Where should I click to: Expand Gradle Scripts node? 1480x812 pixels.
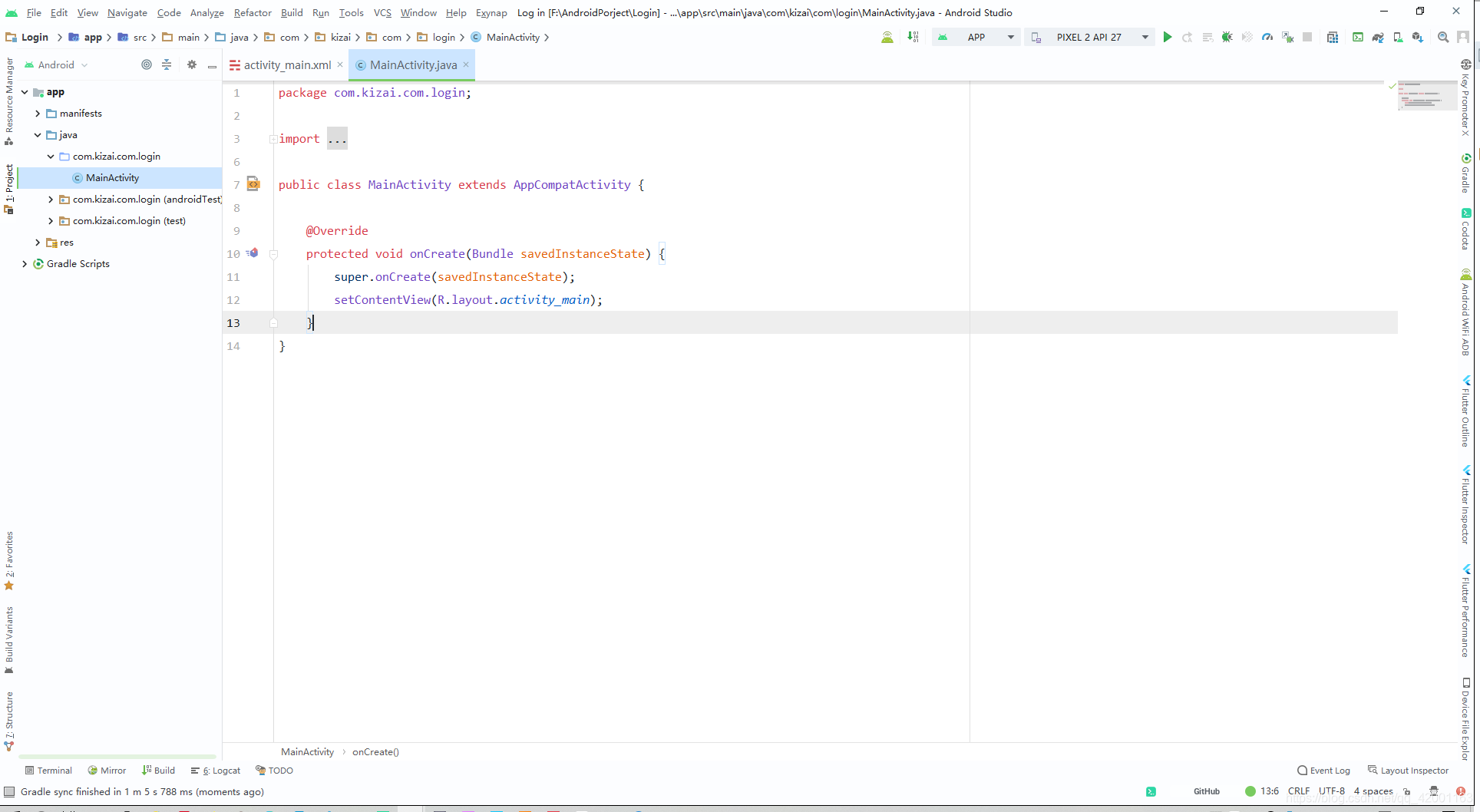point(25,264)
